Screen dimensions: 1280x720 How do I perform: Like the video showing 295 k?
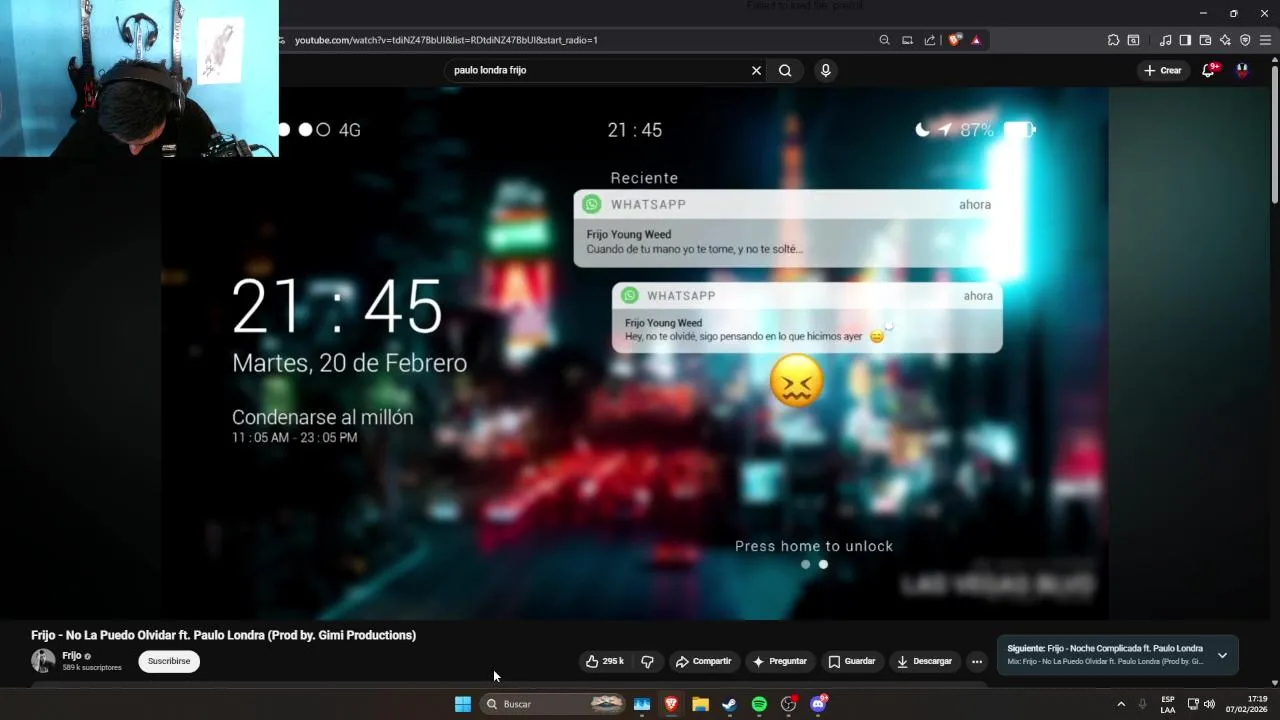(605, 661)
